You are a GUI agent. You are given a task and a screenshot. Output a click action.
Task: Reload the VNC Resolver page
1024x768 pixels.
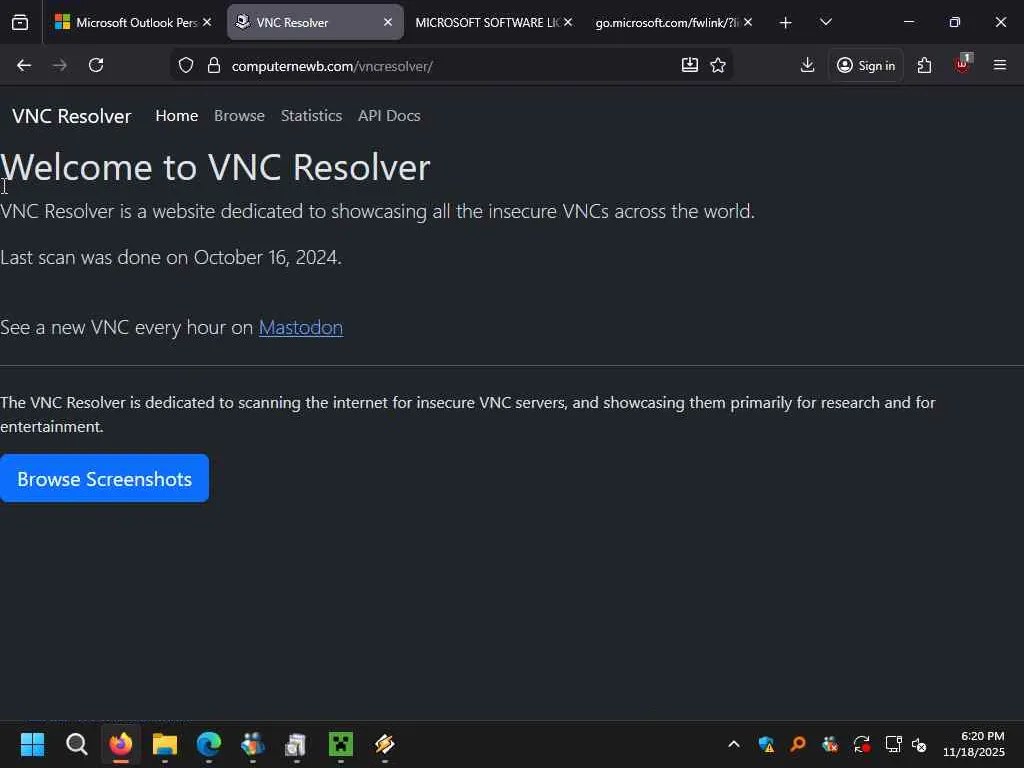tap(96, 65)
